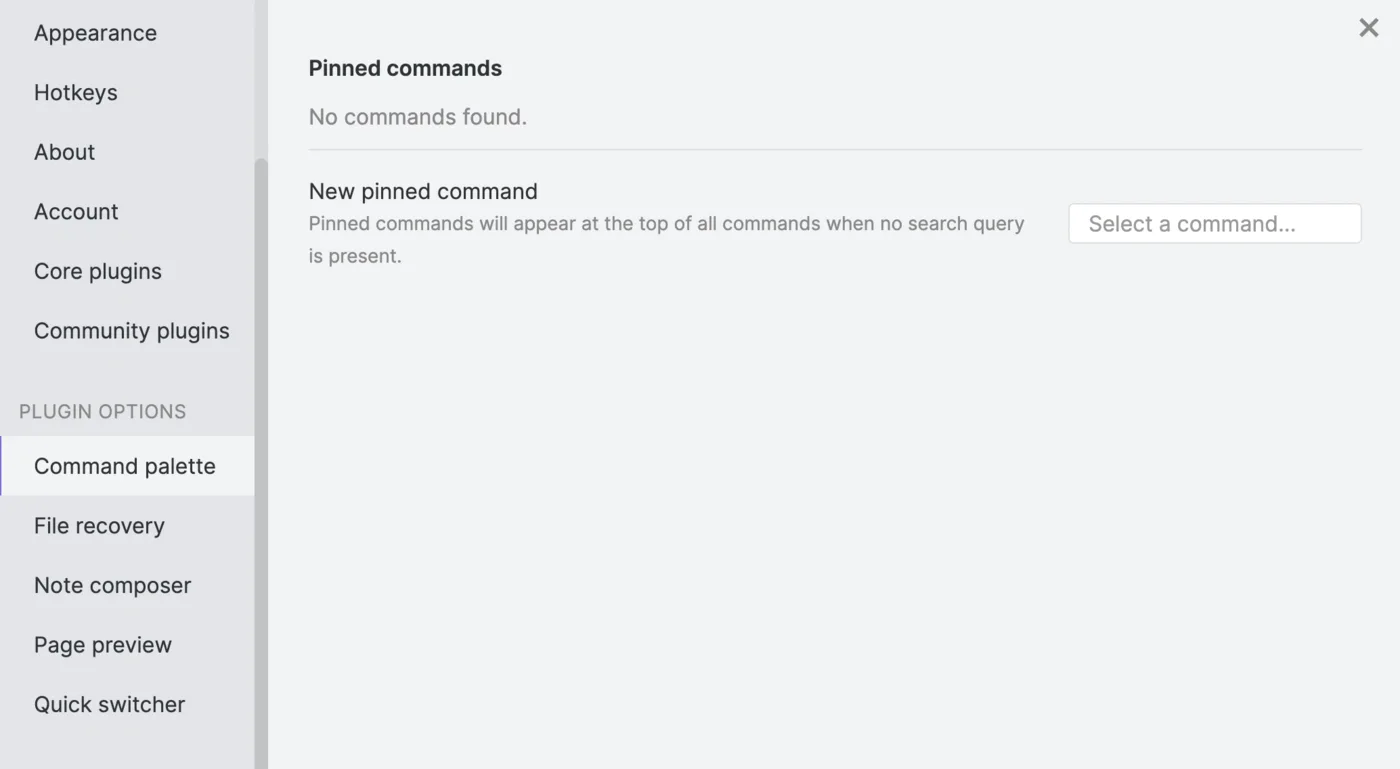
Task: Click the 'New pinned command' setting label
Action: pos(423,191)
